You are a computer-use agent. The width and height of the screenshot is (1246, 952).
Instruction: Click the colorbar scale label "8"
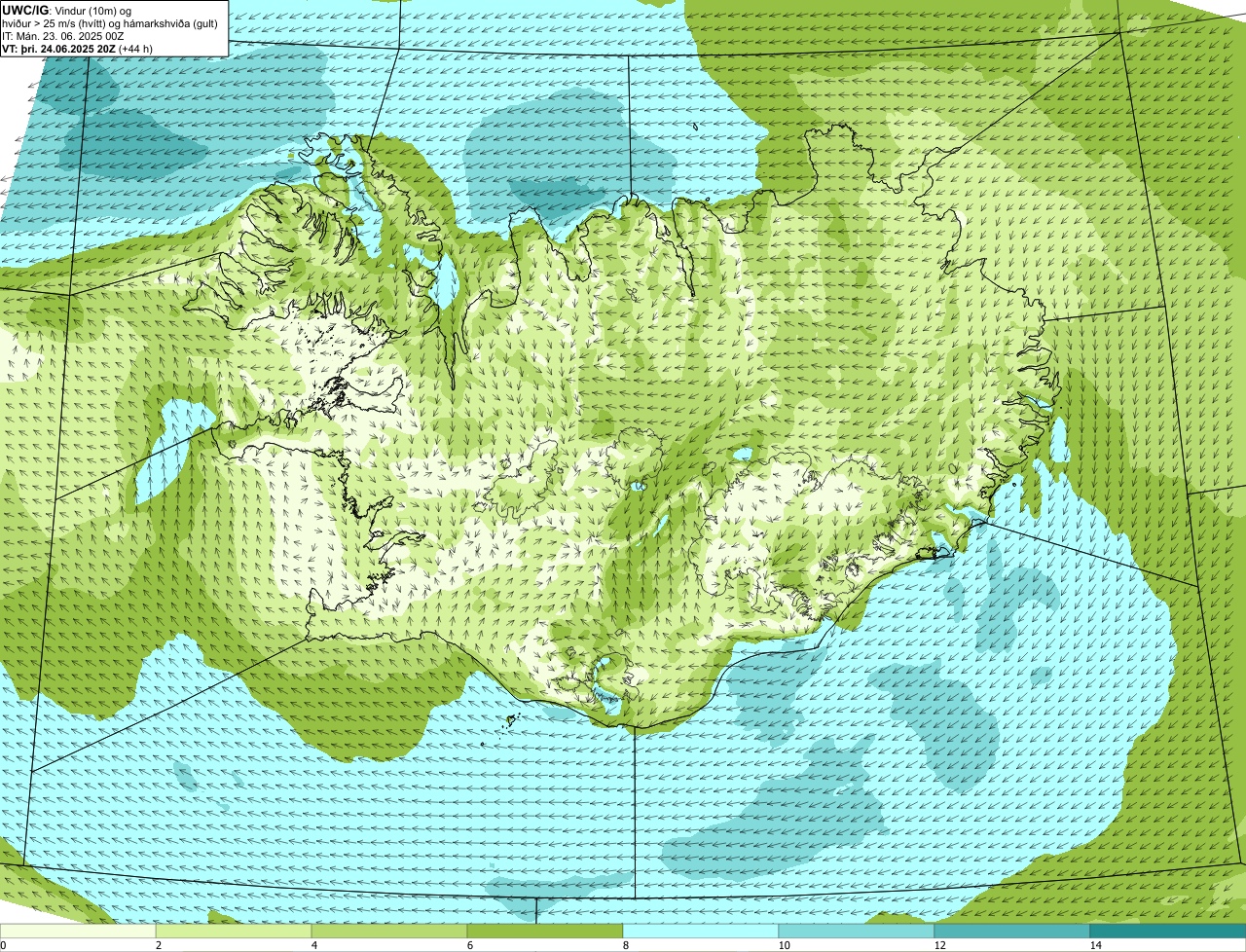626,945
